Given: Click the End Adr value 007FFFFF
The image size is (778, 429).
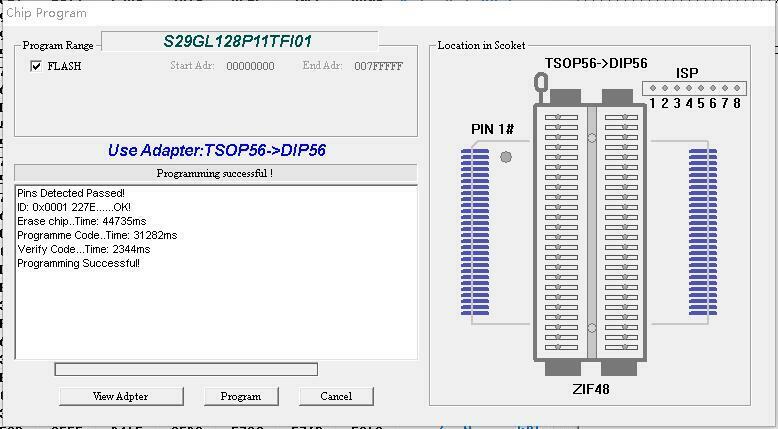Looking at the screenshot, I should pyautogui.click(x=379, y=67).
